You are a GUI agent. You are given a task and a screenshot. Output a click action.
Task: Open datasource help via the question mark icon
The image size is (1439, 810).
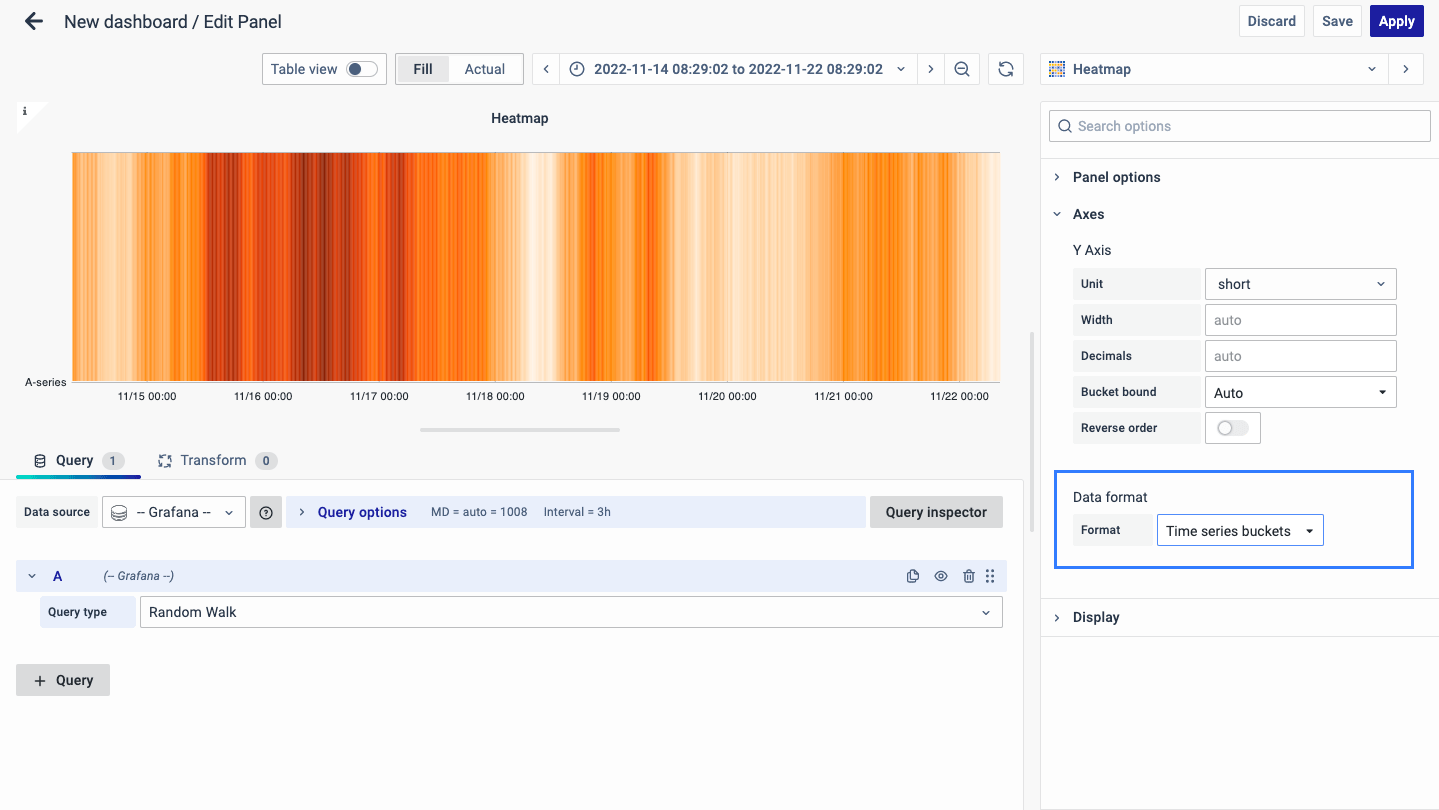[x=266, y=511]
